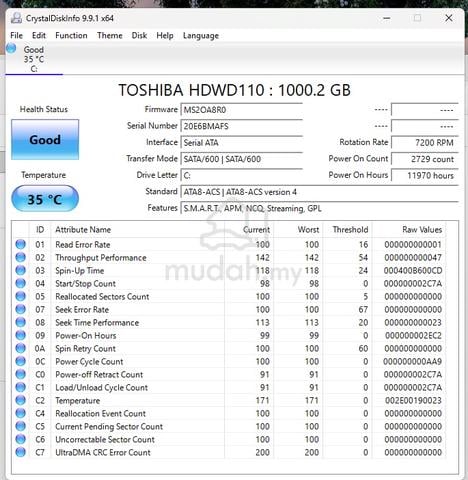Open the Function menu
The height and width of the screenshot is (480, 468).
coord(71,35)
